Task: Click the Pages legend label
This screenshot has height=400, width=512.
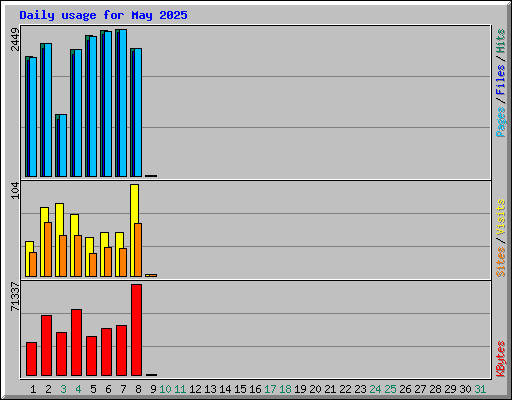Action: click(500, 122)
